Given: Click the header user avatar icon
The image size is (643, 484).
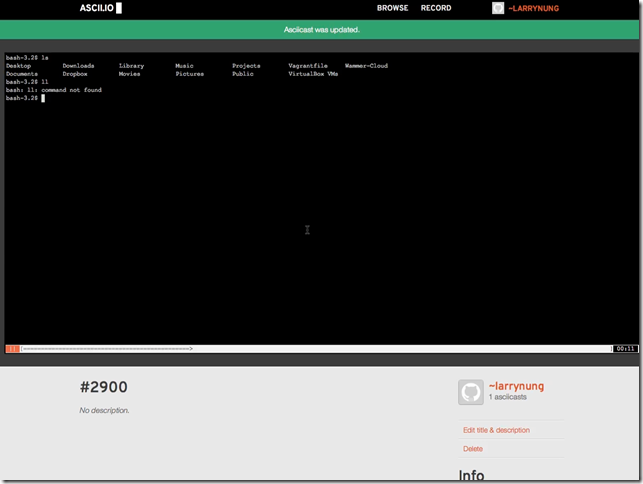Looking at the screenshot, I should [498, 8].
